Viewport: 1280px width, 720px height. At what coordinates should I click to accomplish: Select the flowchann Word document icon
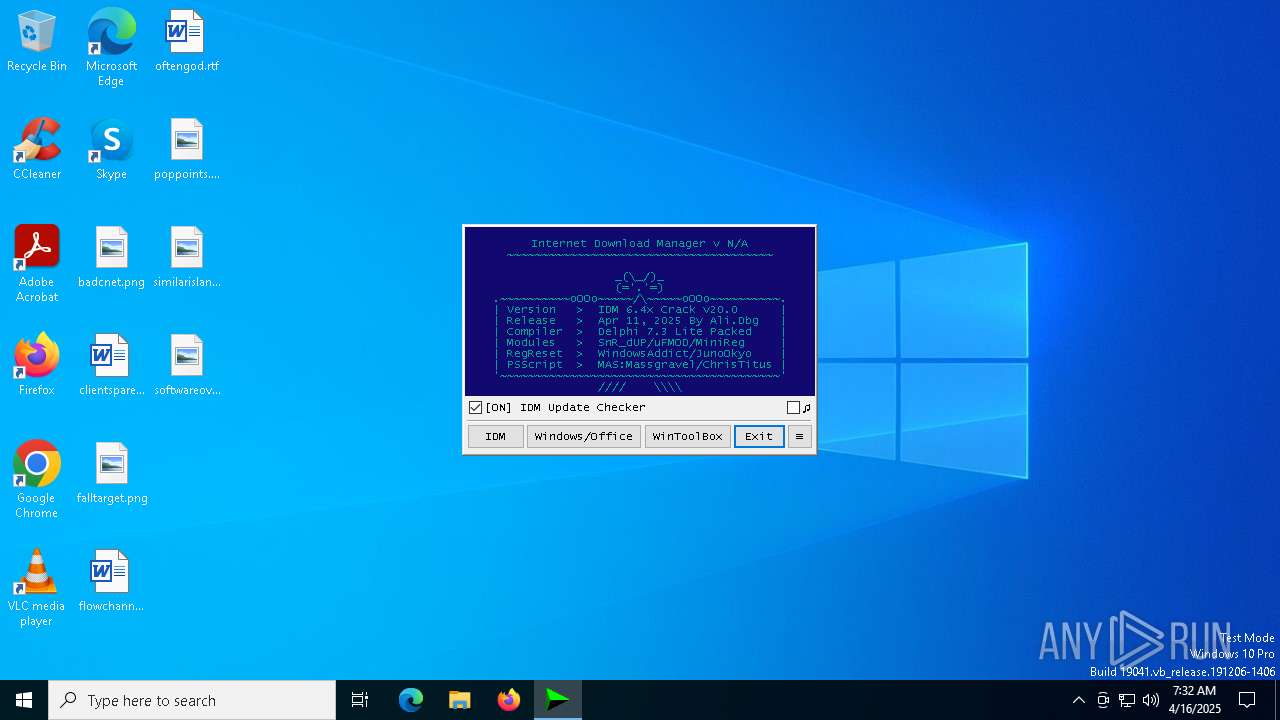pos(111,582)
